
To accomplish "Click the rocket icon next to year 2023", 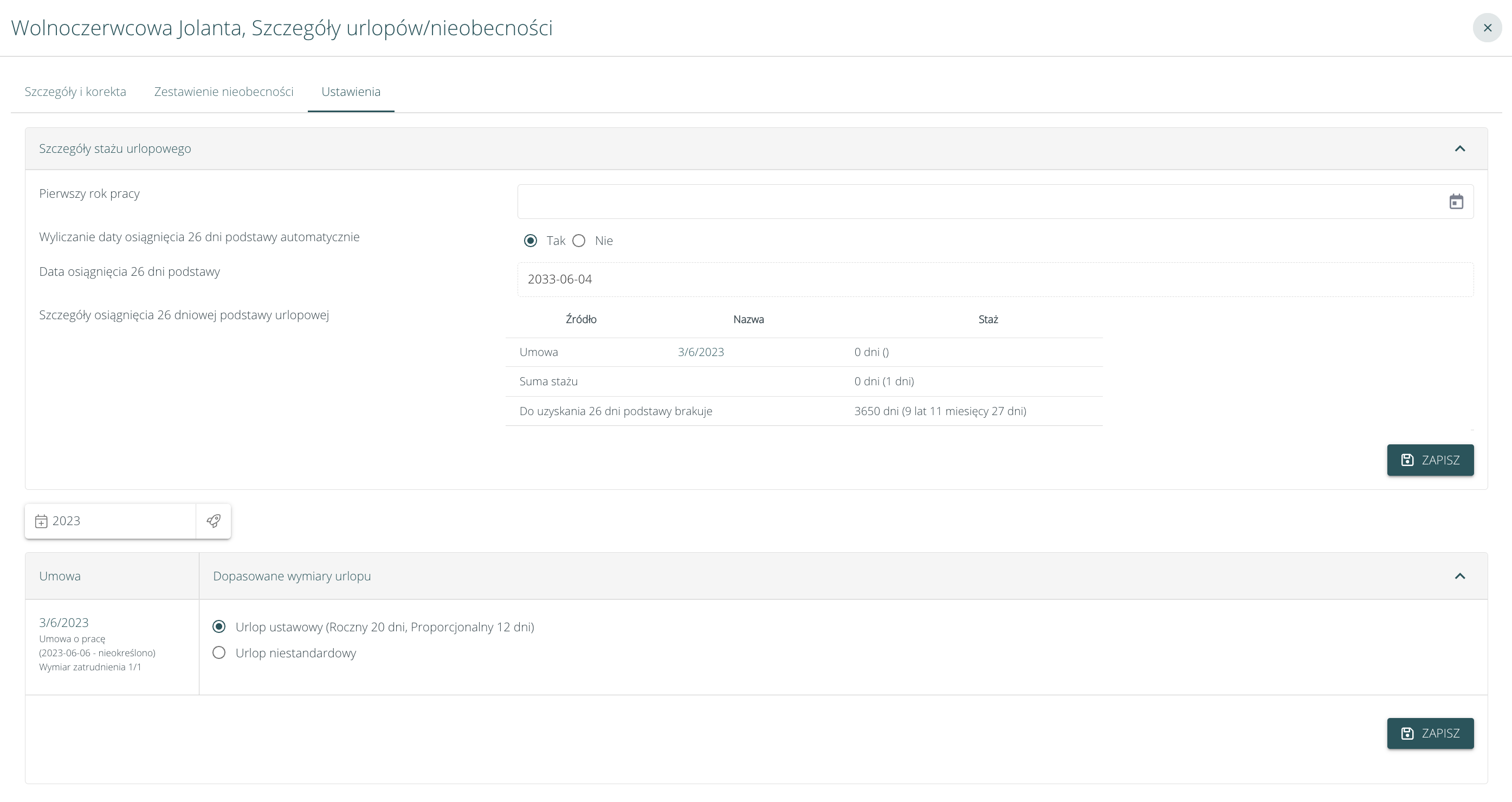I will (x=213, y=521).
